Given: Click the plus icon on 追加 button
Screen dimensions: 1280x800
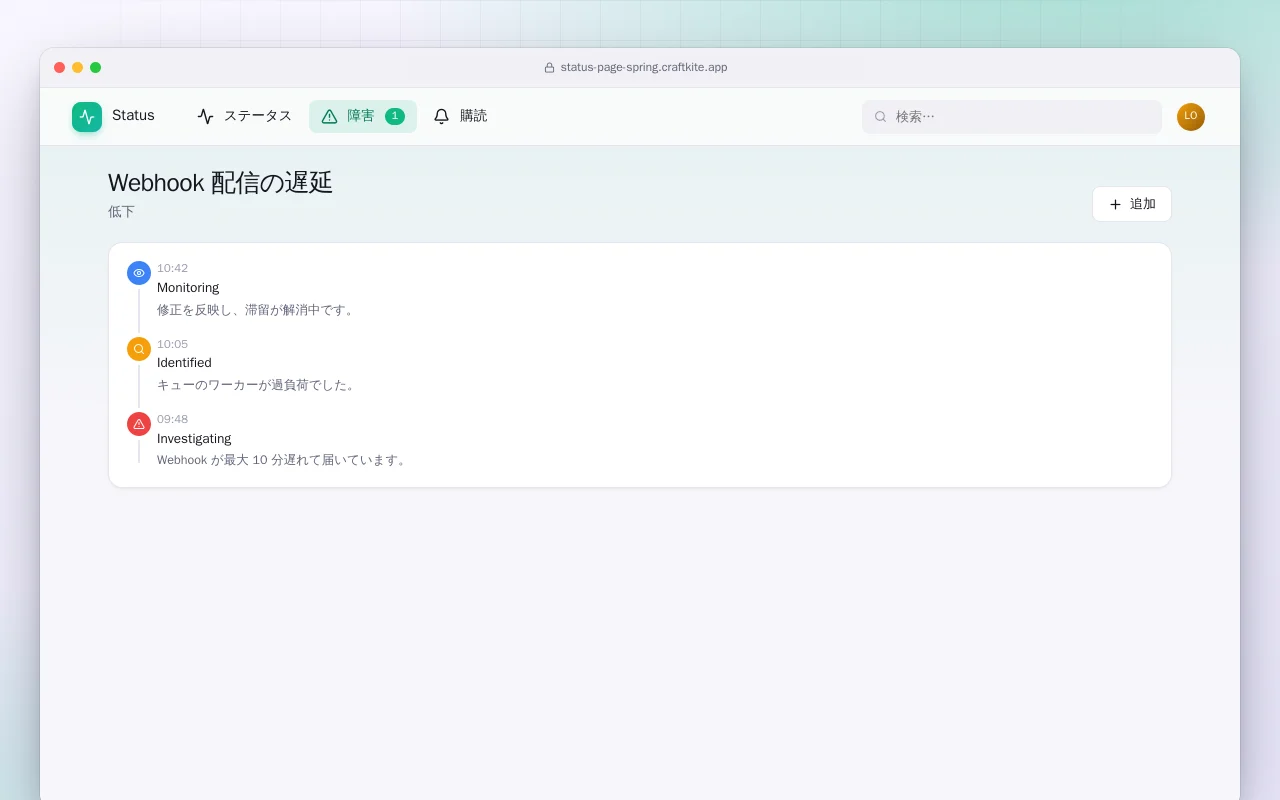Looking at the screenshot, I should pyautogui.click(x=1115, y=204).
